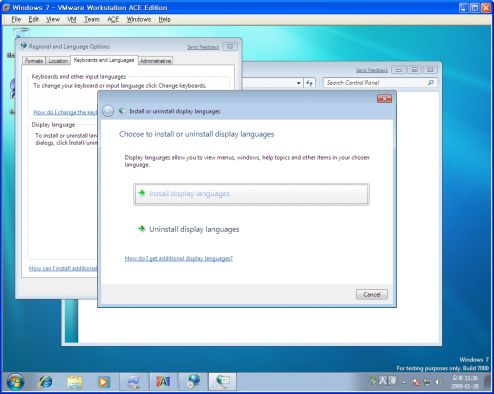
Task: Click the red security alert tray icon
Action: (416, 382)
